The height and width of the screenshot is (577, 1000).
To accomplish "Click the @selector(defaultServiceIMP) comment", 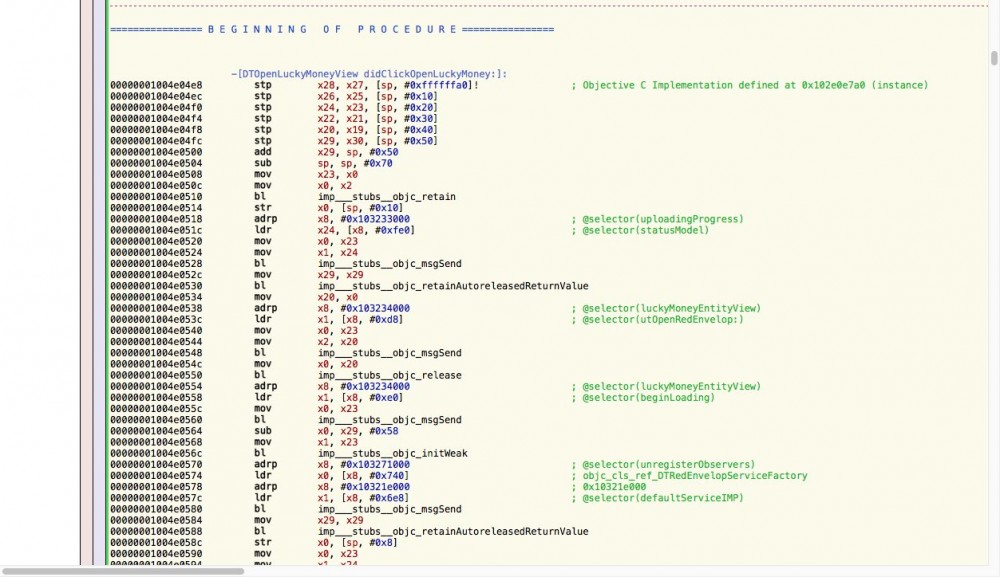I will coord(657,498).
